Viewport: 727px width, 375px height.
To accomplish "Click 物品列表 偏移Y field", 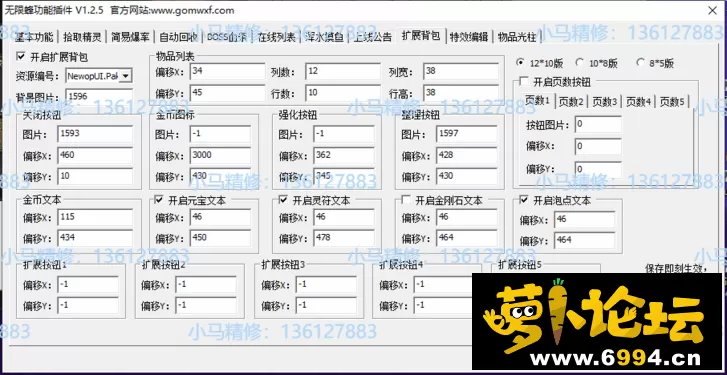I will click(x=227, y=93).
